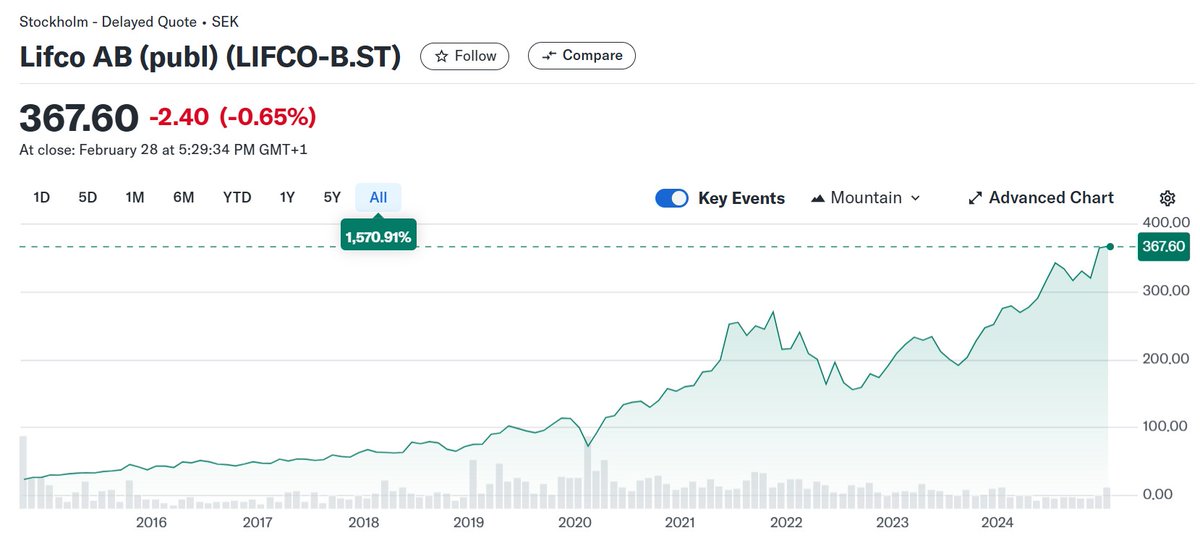Click the 400.00 y-axis label
The height and width of the screenshot is (549, 1200).
click(1165, 223)
